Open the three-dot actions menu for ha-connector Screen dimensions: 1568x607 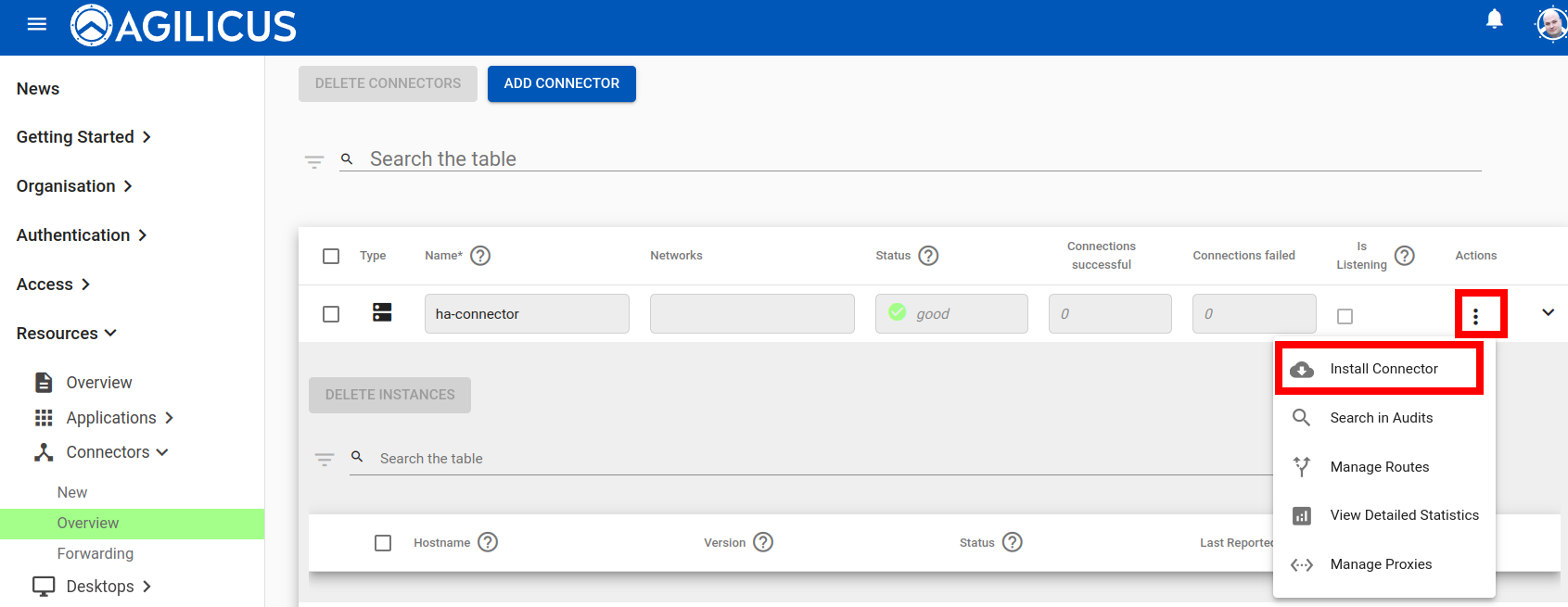pos(1475,316)
